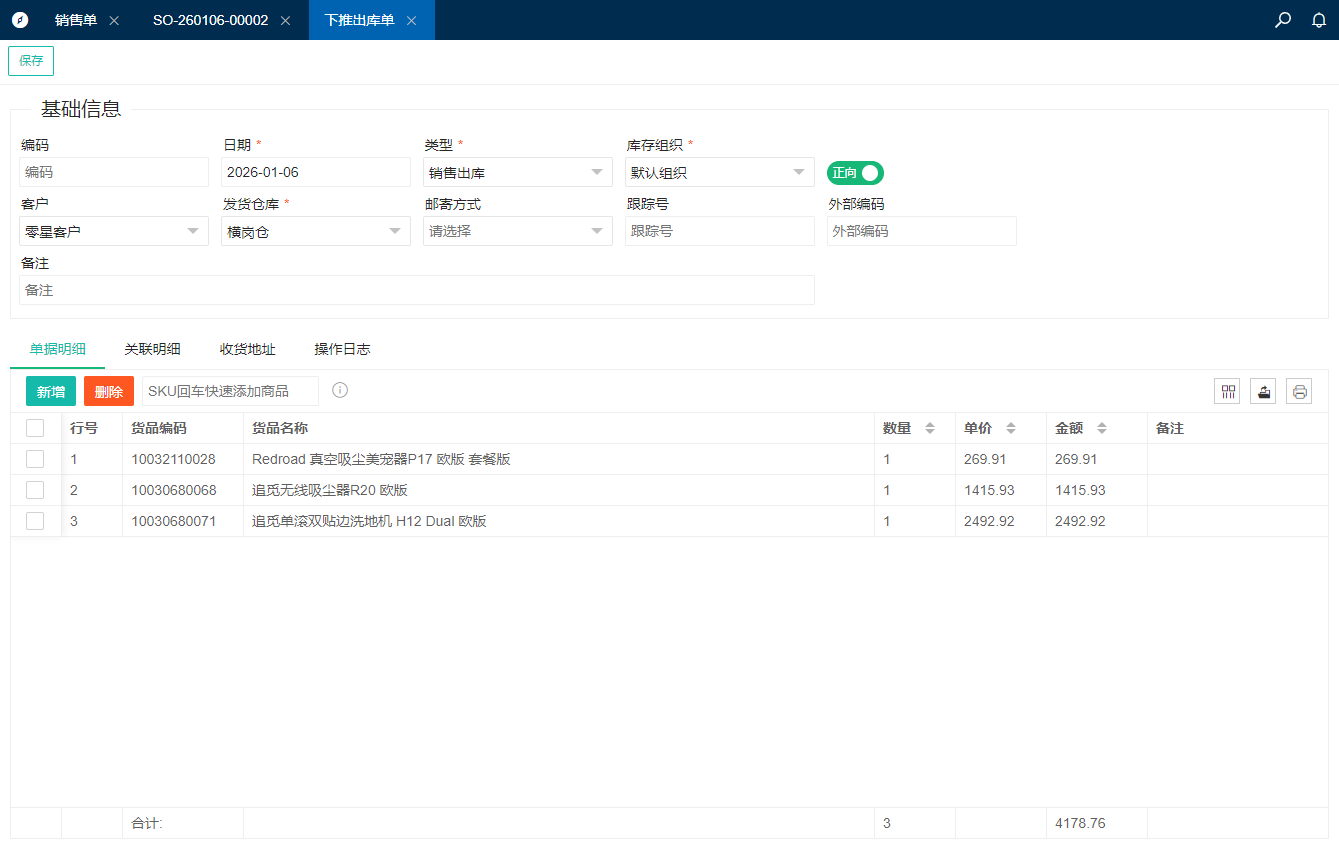Click the 保存 button

[x=31, y=61]
